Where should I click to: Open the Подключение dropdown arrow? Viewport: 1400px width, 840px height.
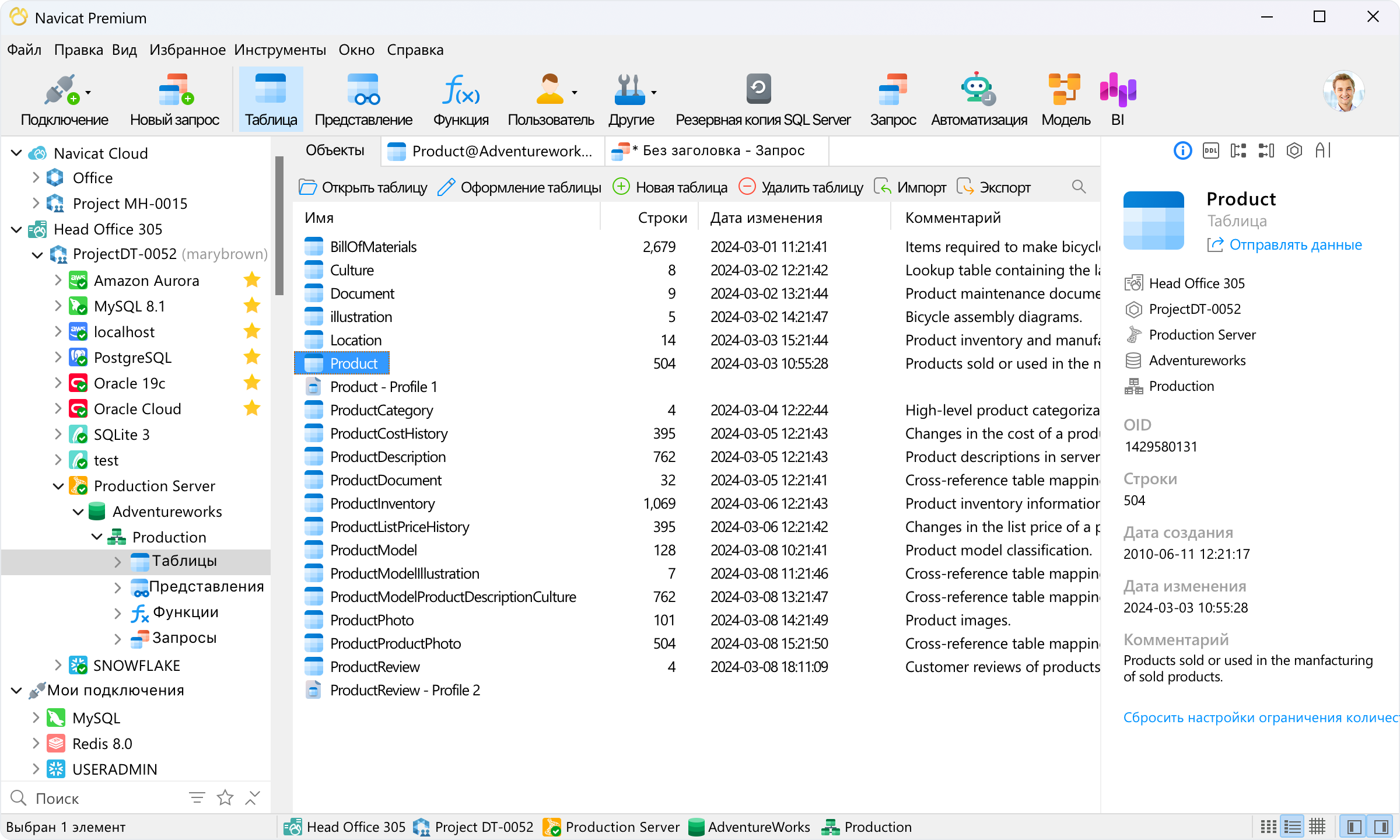point(88,93)
